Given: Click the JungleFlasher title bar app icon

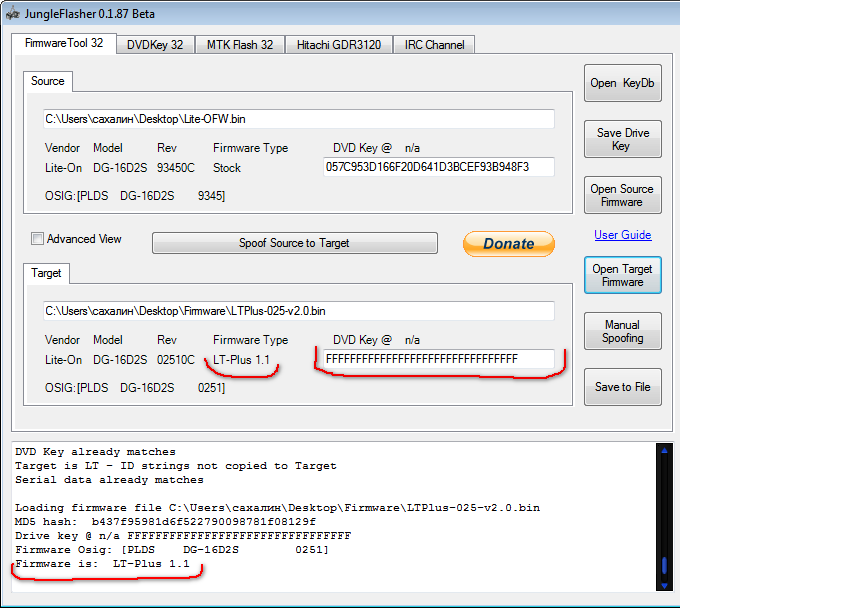Looking at the screenshot, I should click(13, 14).
